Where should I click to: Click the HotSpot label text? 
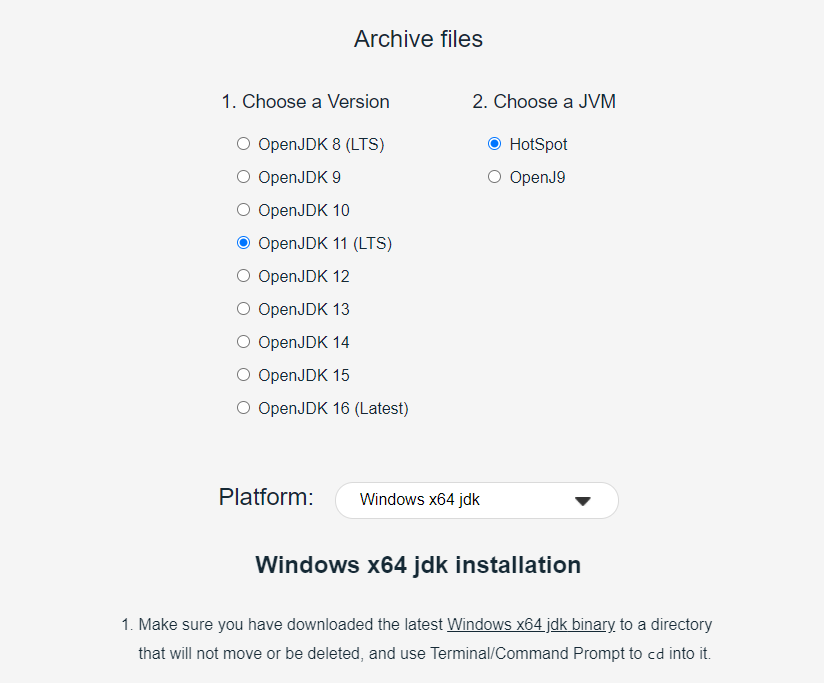(x=538, y=144)
